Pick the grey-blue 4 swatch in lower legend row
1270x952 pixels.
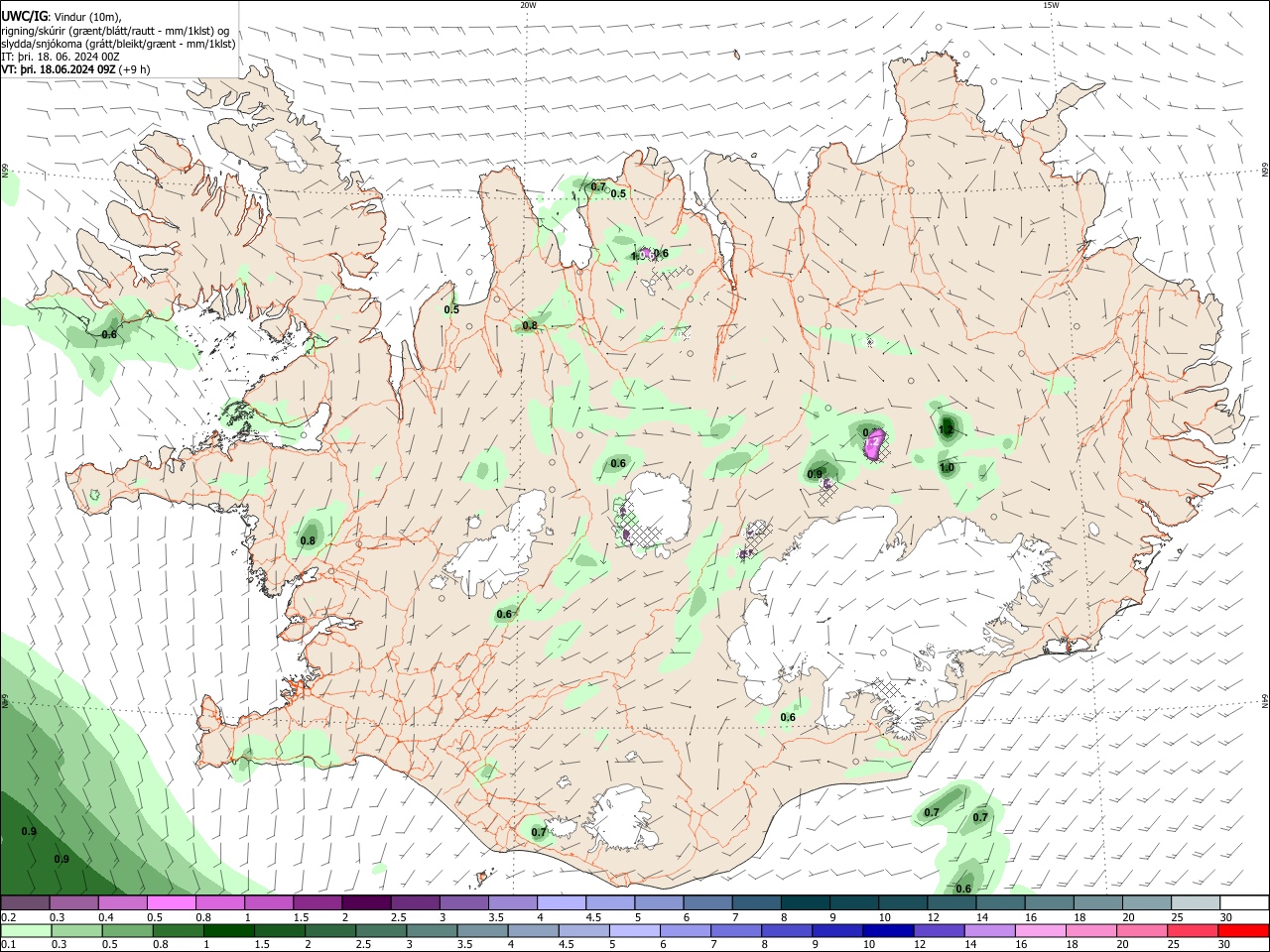[533, 930]
